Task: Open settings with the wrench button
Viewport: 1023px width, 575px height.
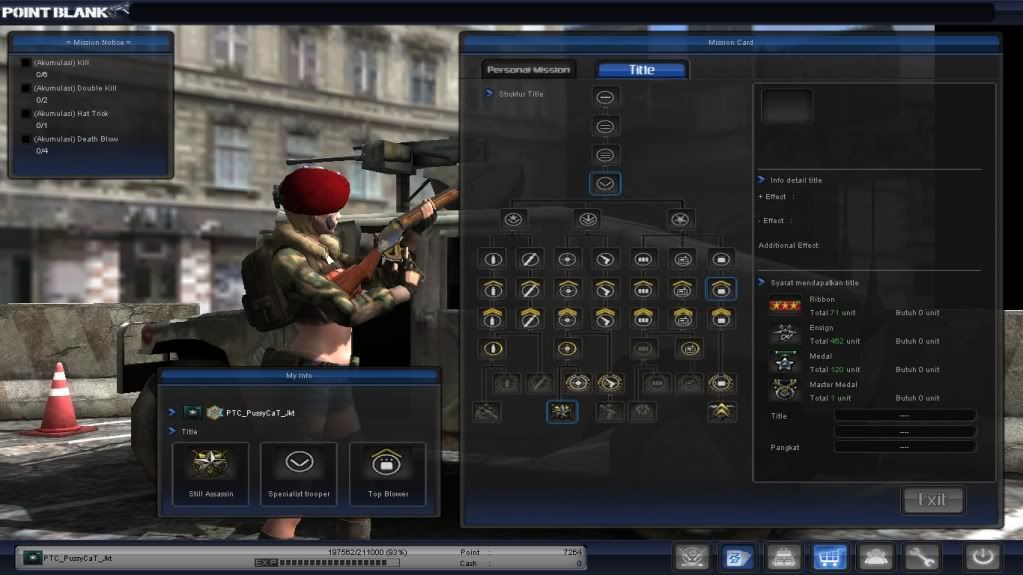Action: [921, 557]
